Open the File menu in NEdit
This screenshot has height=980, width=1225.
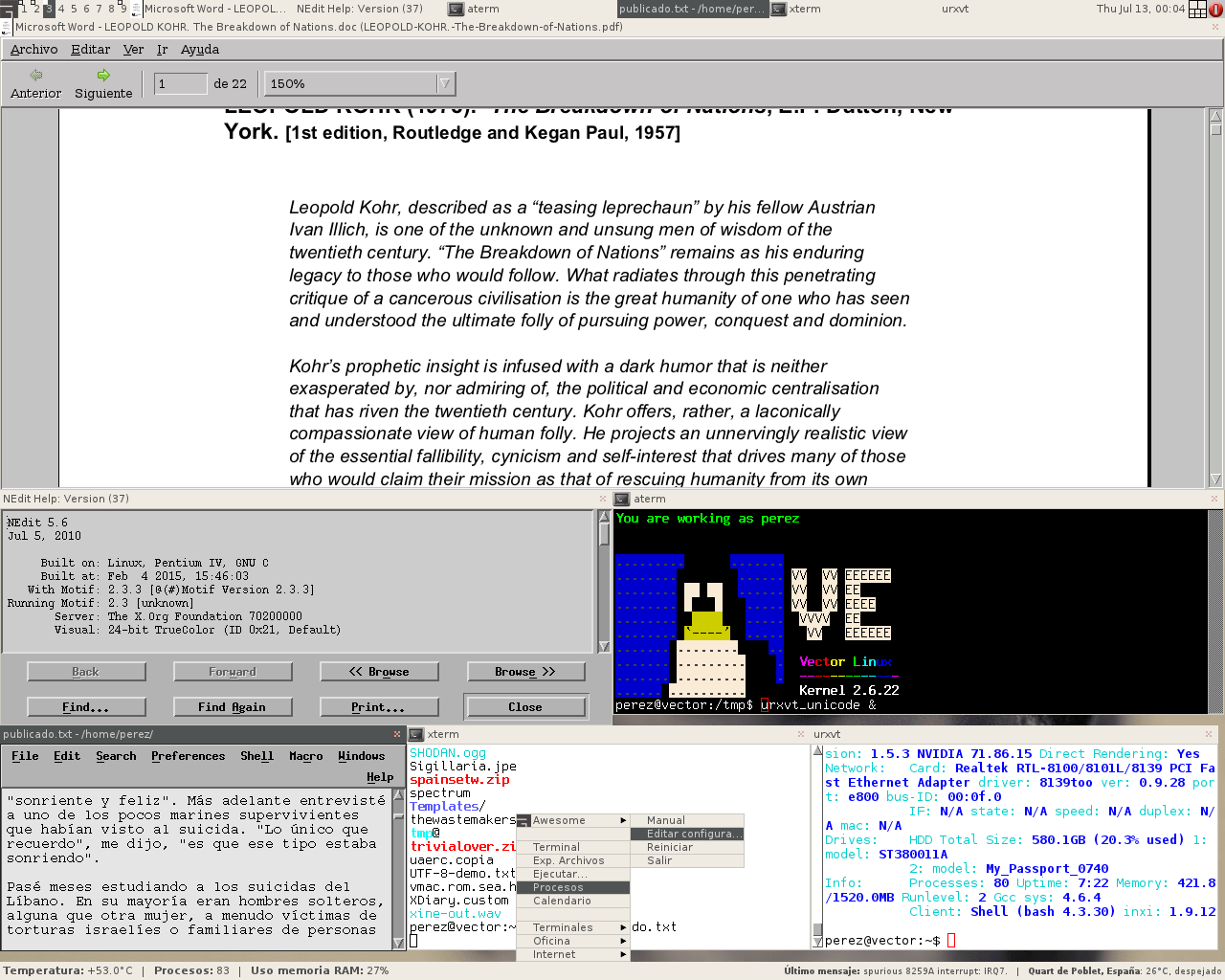25,756
